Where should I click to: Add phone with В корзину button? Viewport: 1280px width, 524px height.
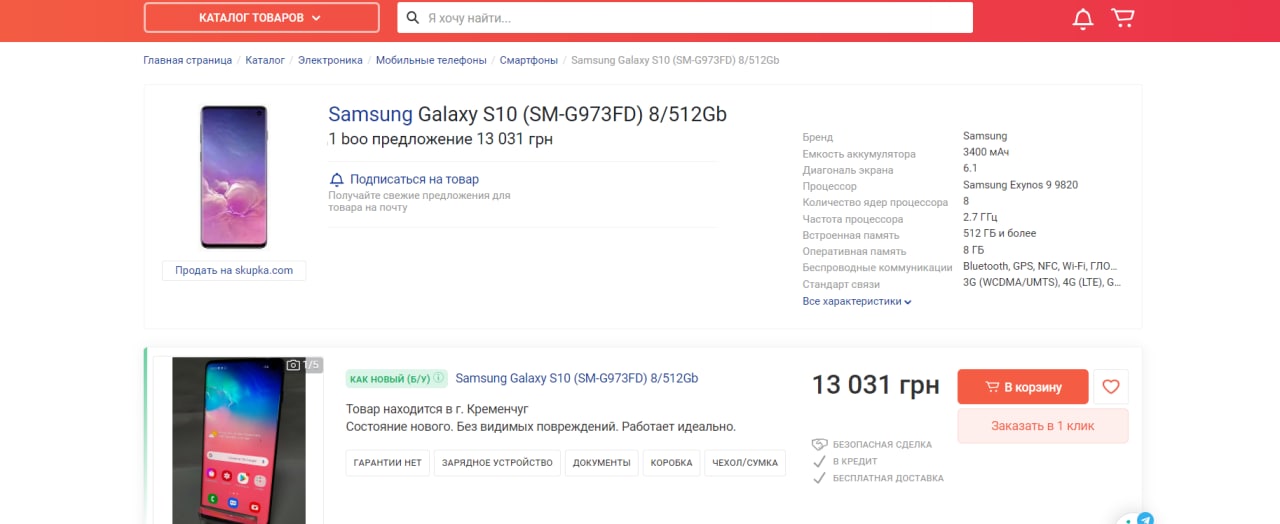[1023, 387]
